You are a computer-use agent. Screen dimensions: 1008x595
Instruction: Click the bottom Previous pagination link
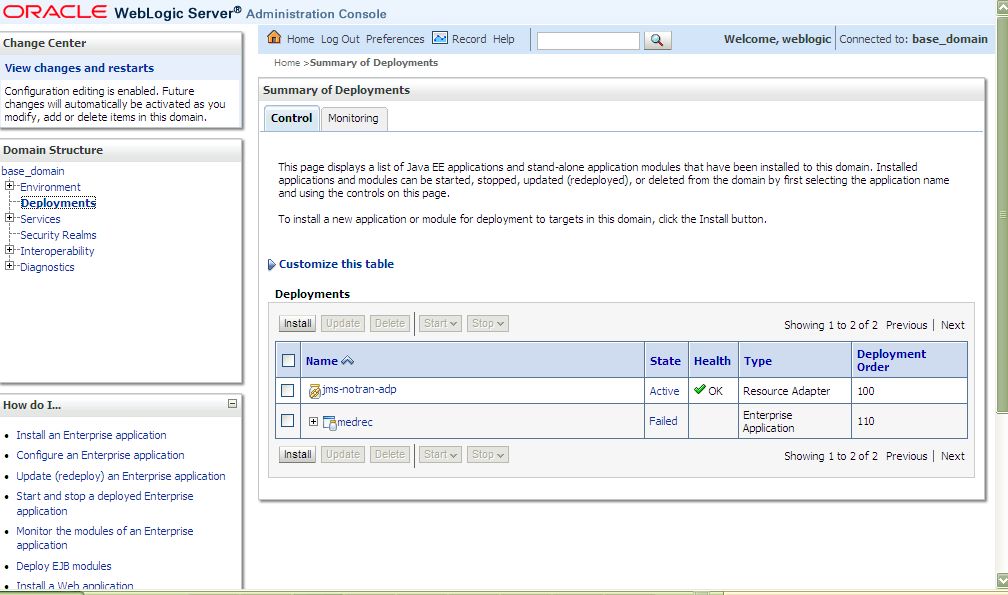[x=906, y=456]
